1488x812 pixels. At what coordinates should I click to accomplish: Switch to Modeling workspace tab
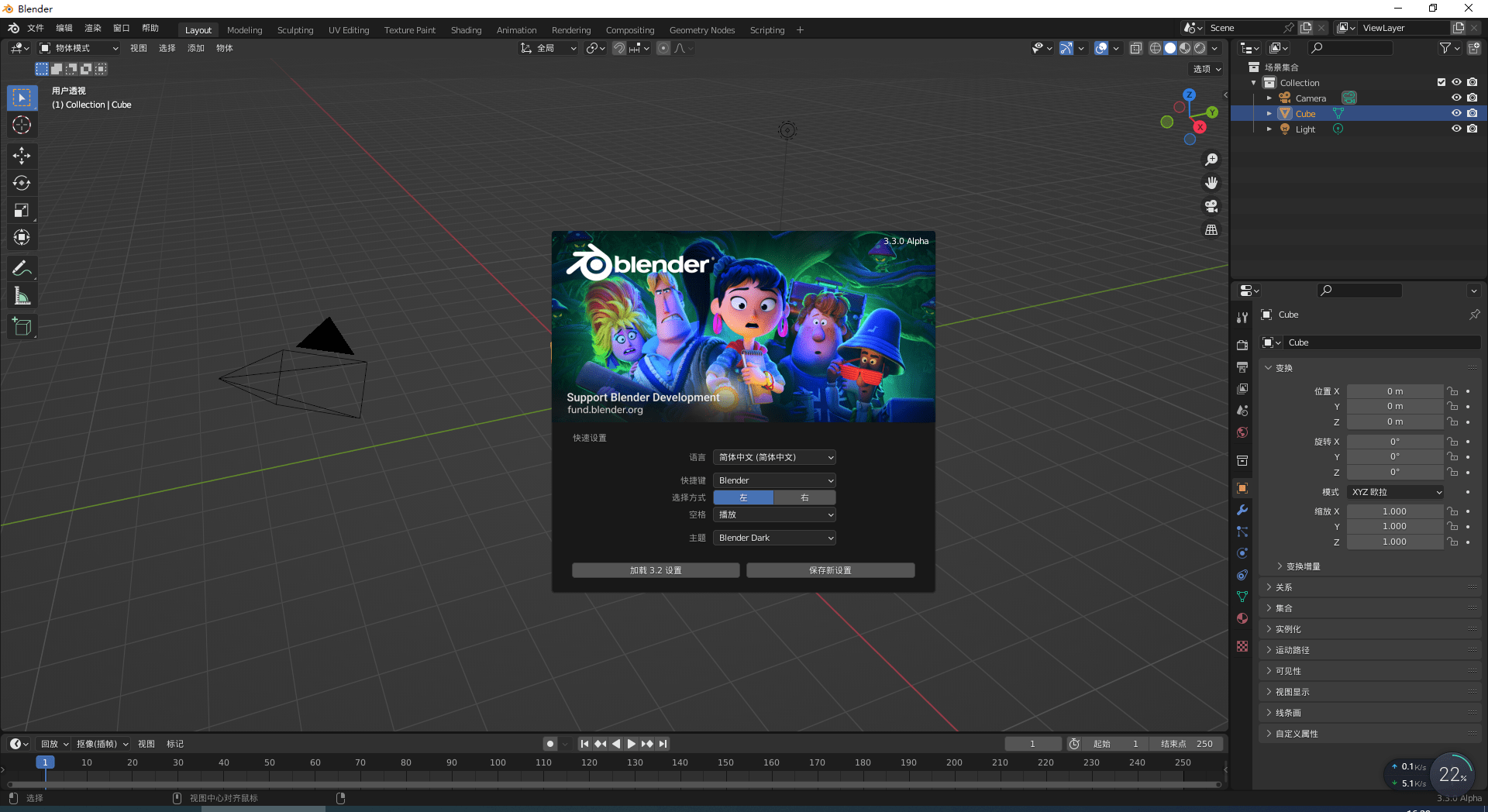click(245, 30)
